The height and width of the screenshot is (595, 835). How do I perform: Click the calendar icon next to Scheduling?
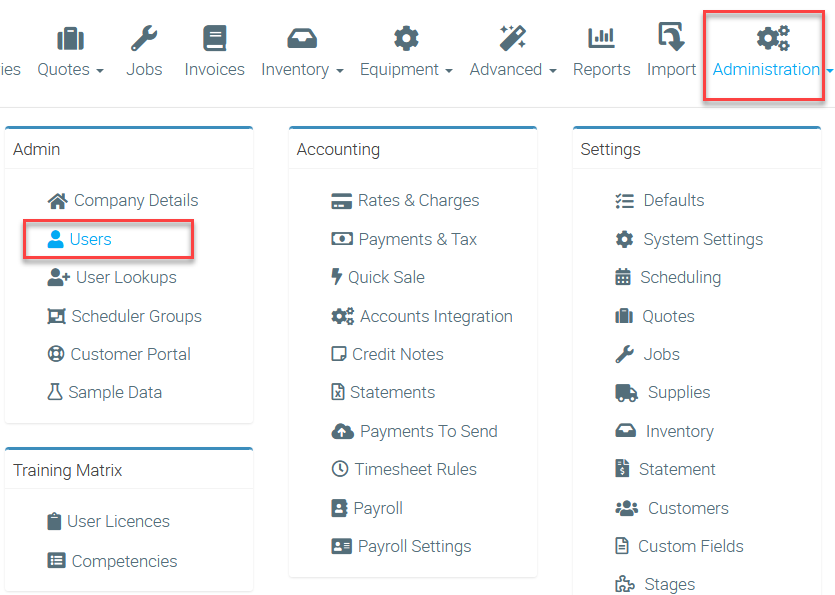(x=623, y=278)
